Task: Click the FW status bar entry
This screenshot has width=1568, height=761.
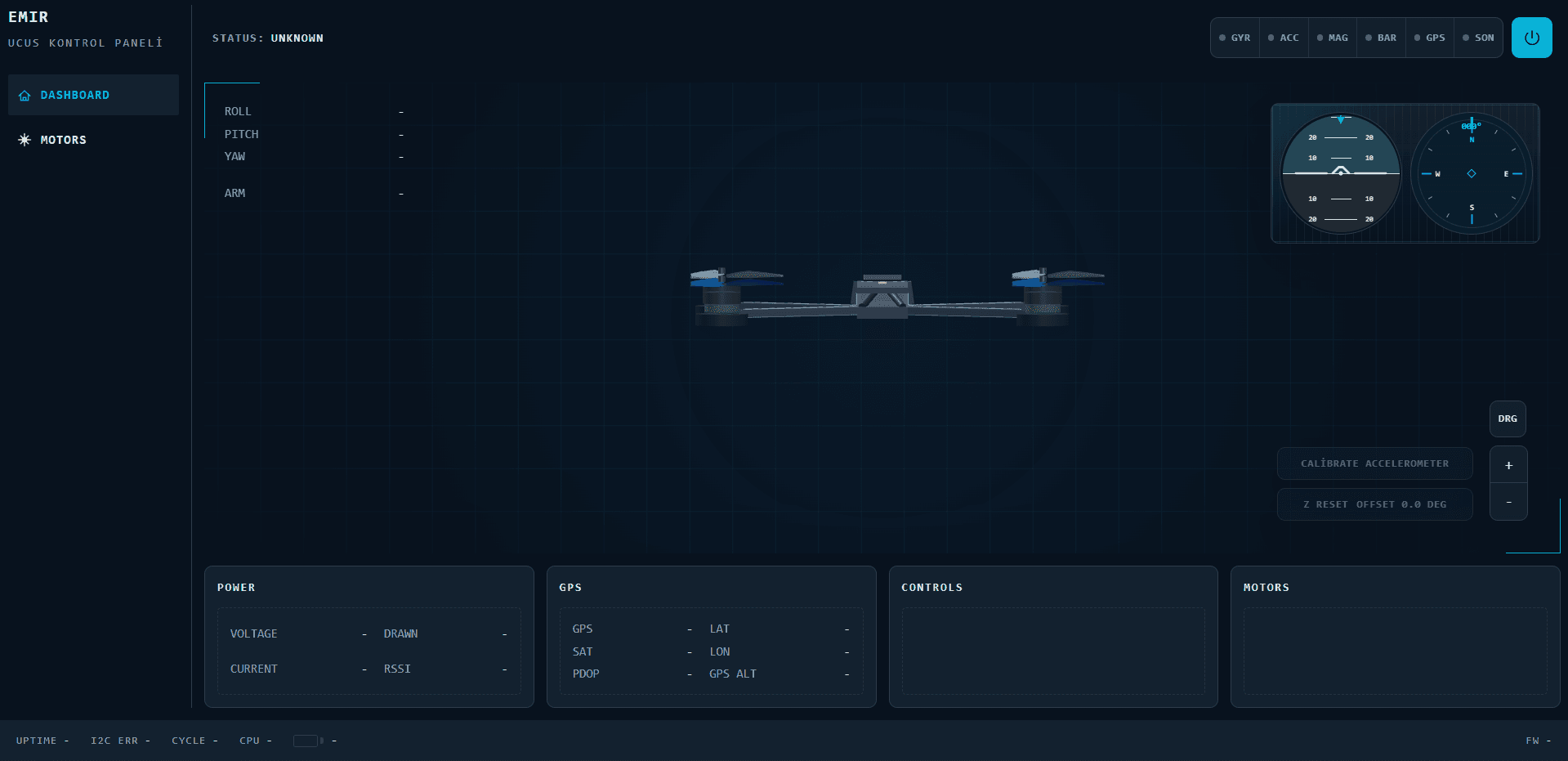Action: click(1539, 741)
